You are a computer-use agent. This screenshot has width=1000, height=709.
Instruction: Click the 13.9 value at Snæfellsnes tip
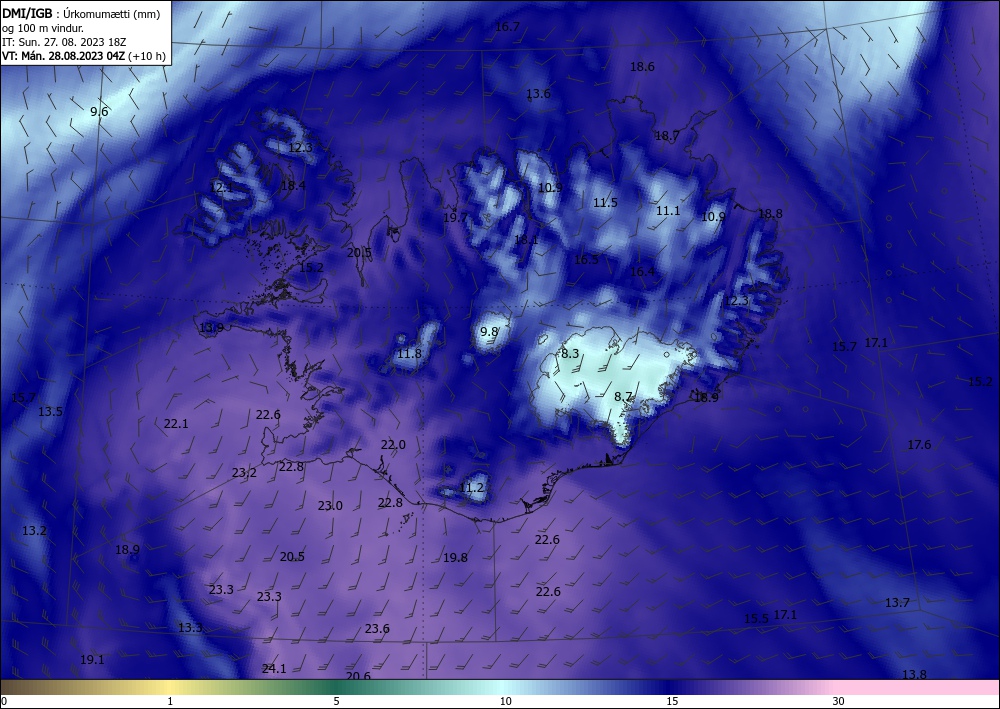point(211,328)
